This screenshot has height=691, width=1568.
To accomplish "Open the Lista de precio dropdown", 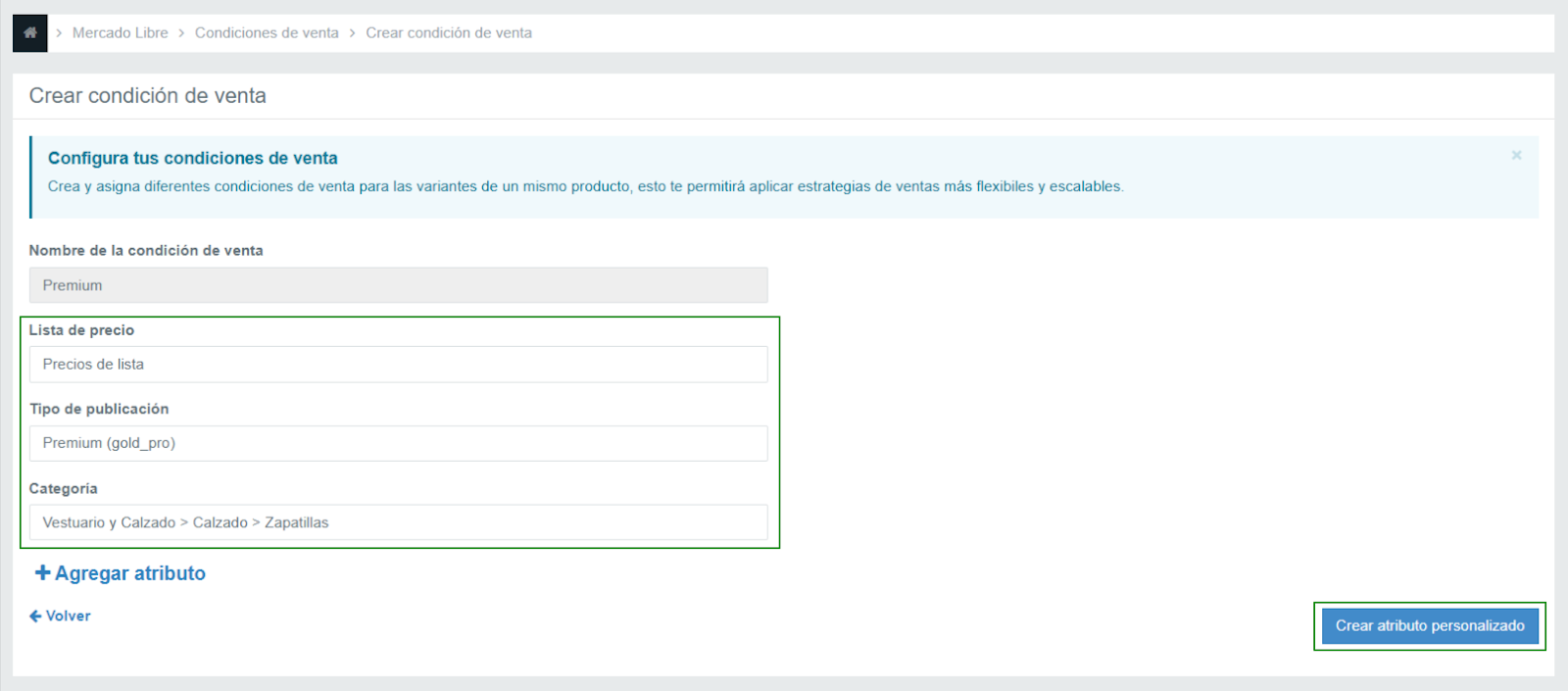I will (398, 365).
